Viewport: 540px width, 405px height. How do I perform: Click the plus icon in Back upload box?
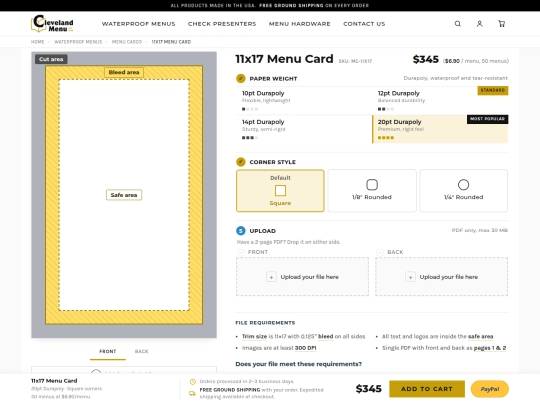411,277
